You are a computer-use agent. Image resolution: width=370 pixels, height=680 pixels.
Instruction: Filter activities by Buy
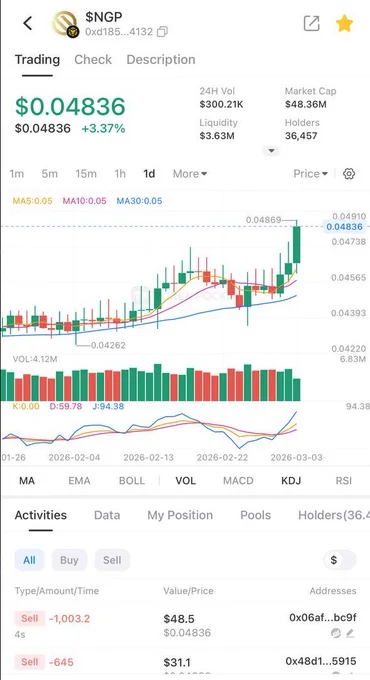pyautogui.click(x=69, y=560)
